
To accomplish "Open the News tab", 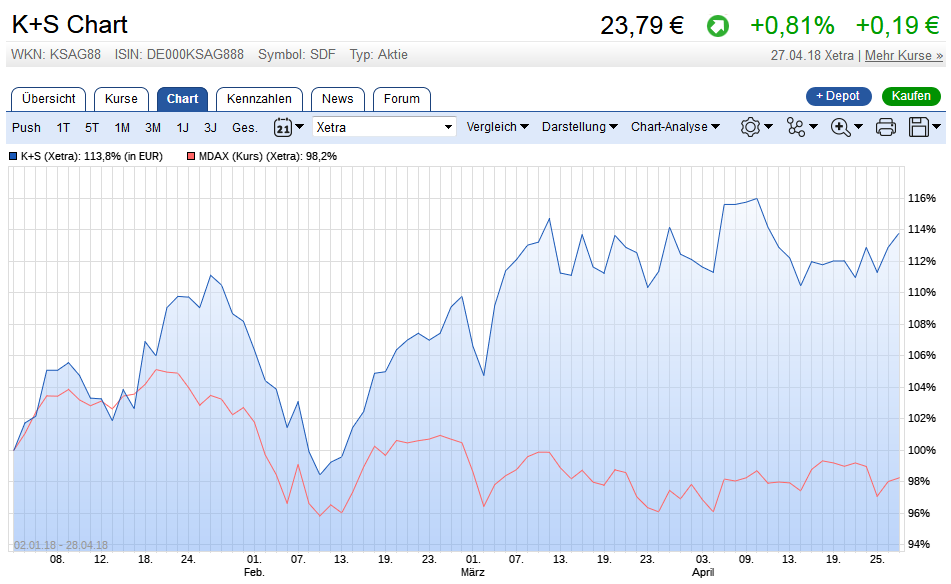I will click(337, 99).
